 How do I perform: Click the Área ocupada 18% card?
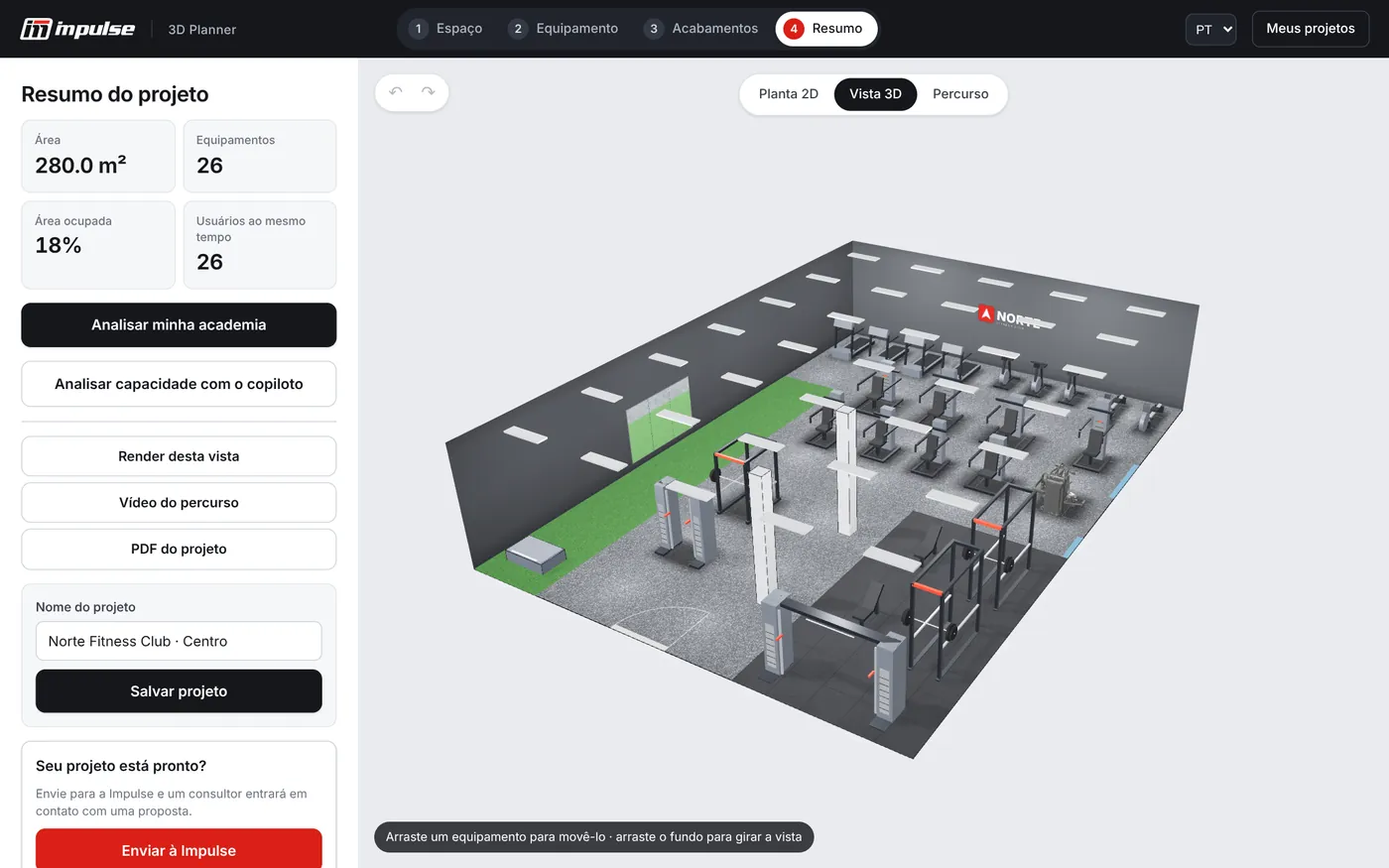coord(98,245)
